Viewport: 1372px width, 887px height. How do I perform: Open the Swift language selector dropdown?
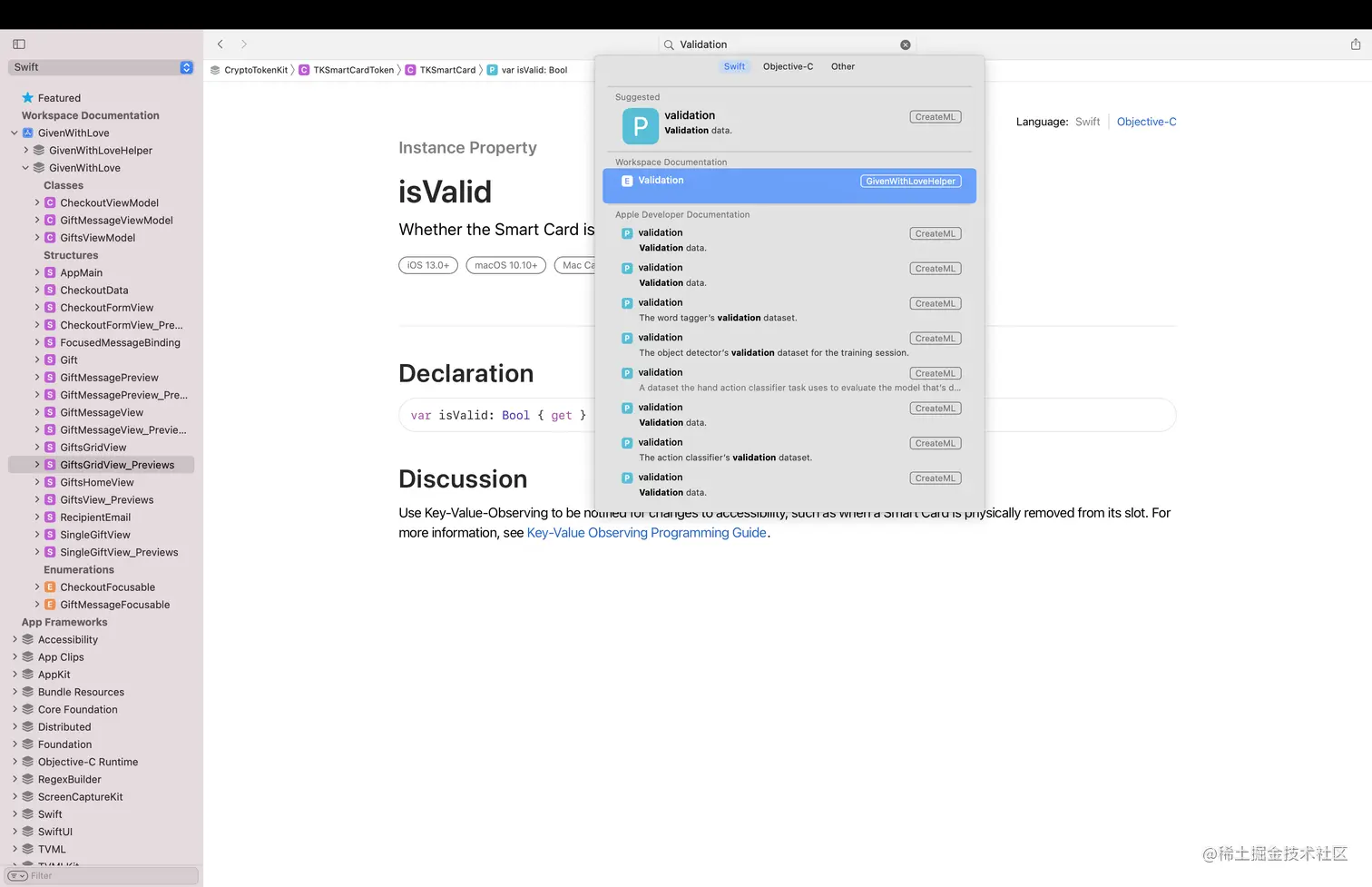click(101, 67)
